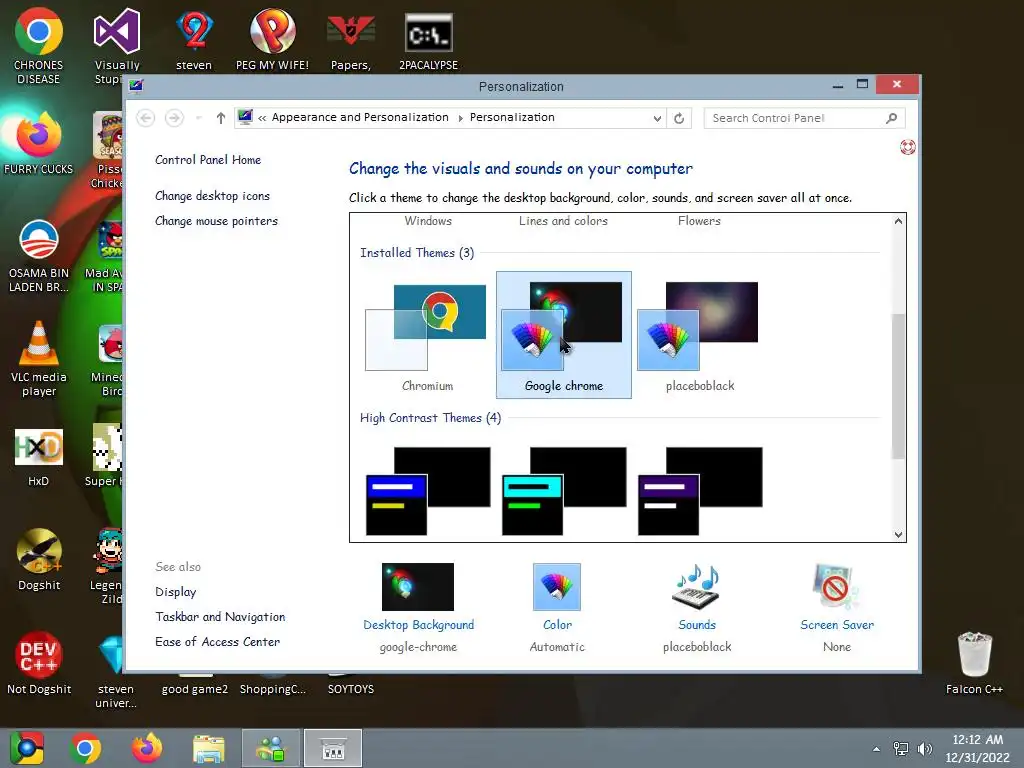Viewport: 1024px width, 768px height.
Task: Click the Personalization breadcrumb segment
Action: click(x=512, y=118)
